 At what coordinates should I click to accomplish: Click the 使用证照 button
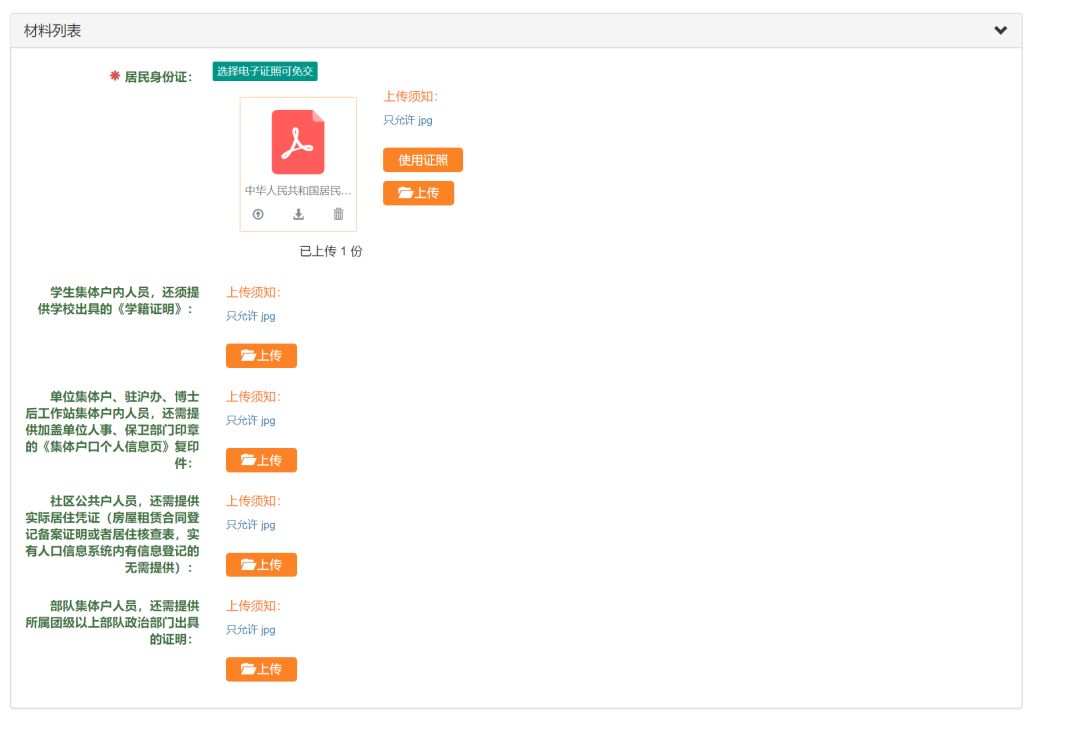(x=422, y=160)
